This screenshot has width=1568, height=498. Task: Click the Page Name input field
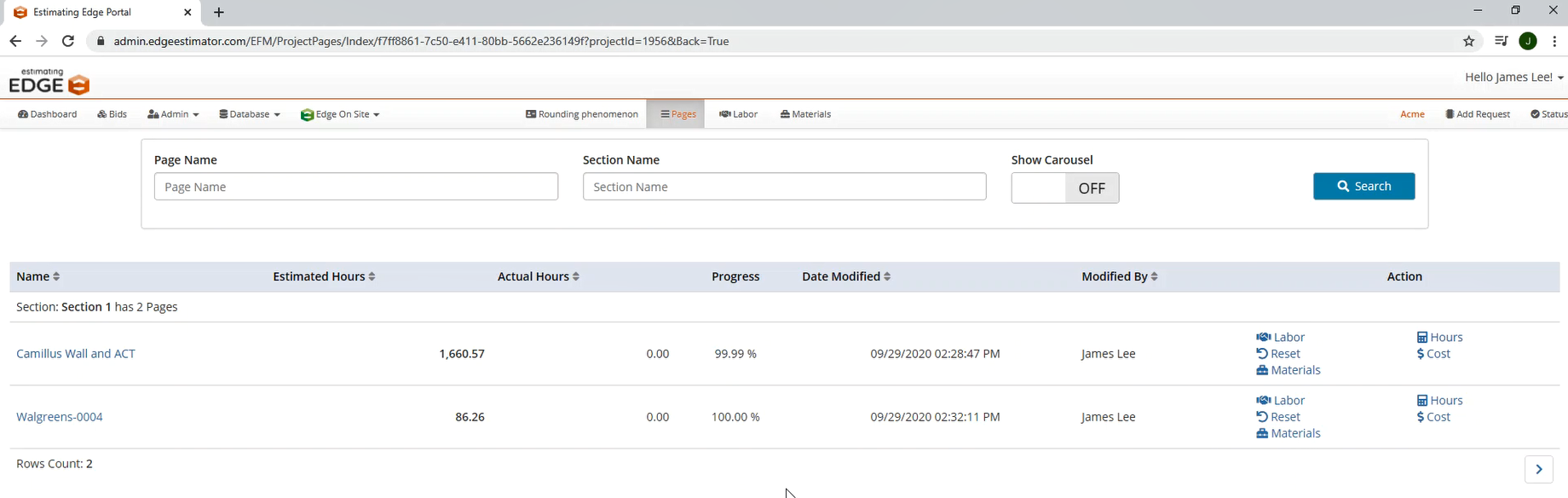[x=355, y=187]
